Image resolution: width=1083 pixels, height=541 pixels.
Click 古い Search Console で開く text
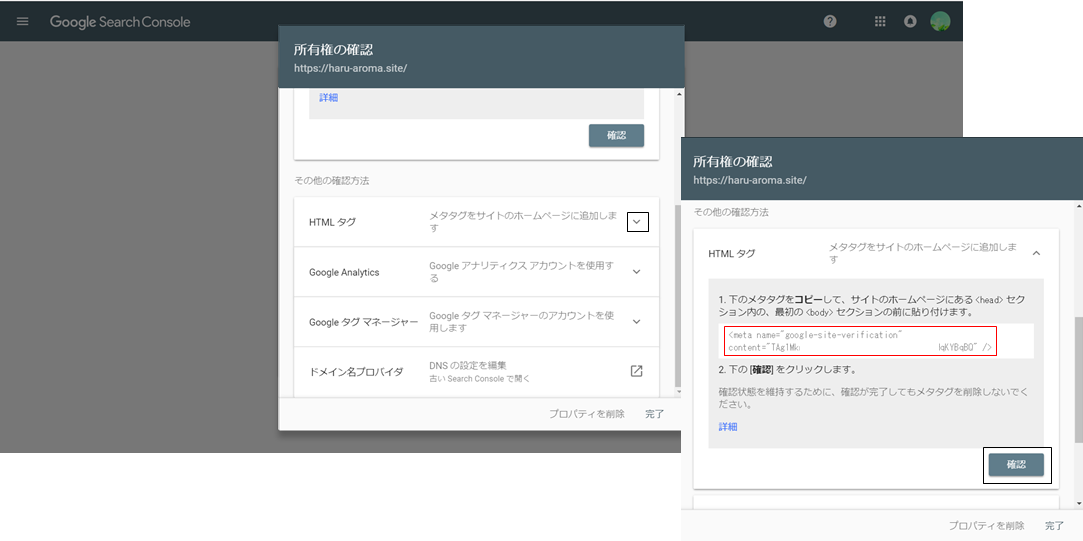tap(480, 379)
